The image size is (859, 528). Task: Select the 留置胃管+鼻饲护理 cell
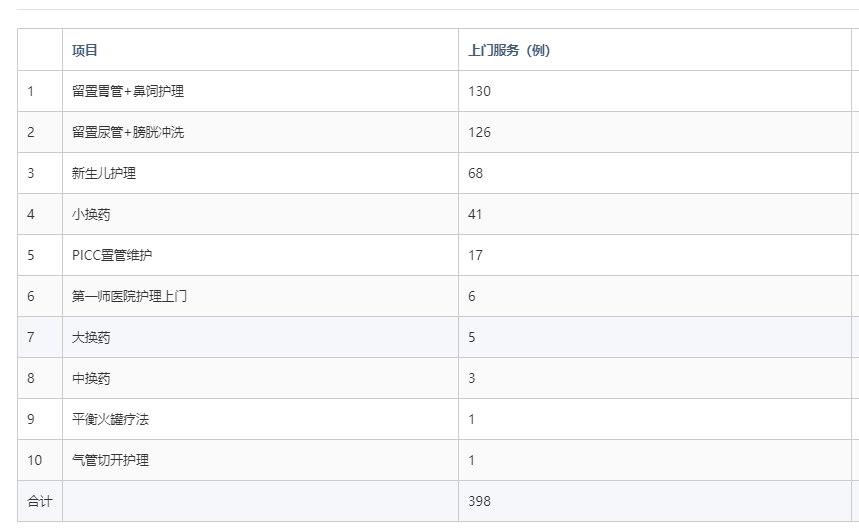pyautogui.click(x=128, y=91)
